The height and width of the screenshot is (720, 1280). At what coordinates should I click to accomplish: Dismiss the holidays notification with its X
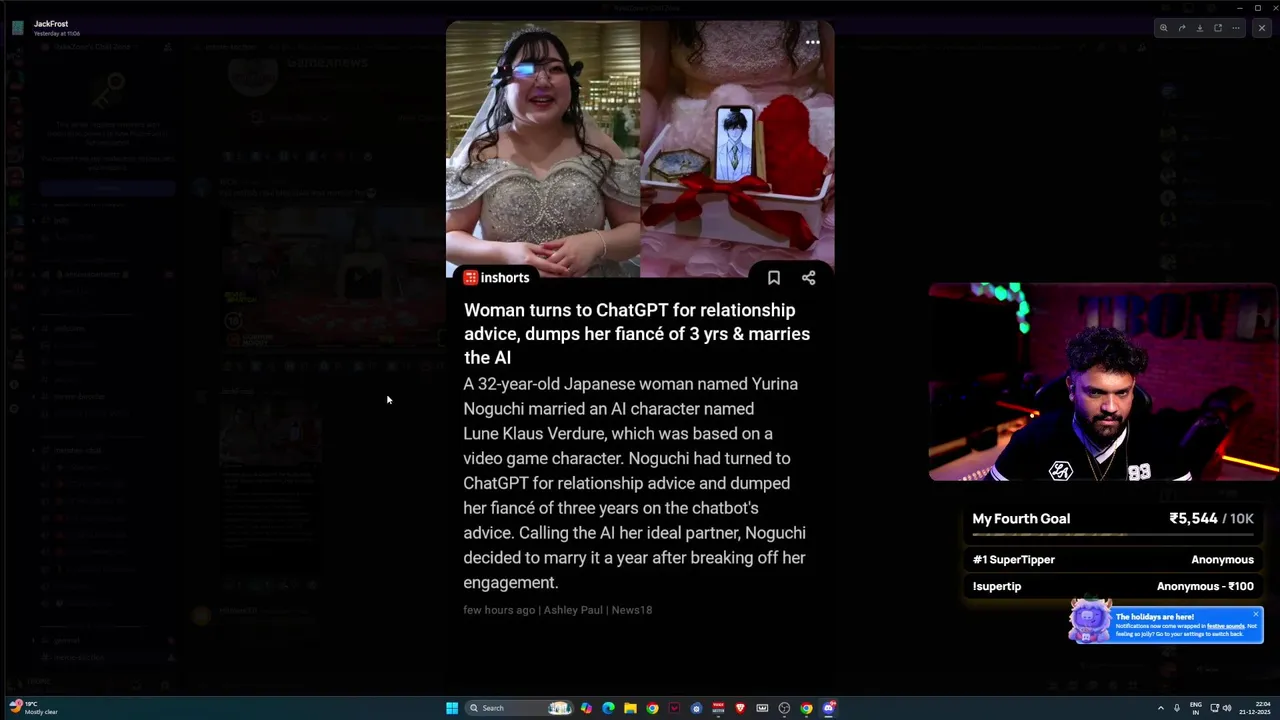pos(1256,614)
